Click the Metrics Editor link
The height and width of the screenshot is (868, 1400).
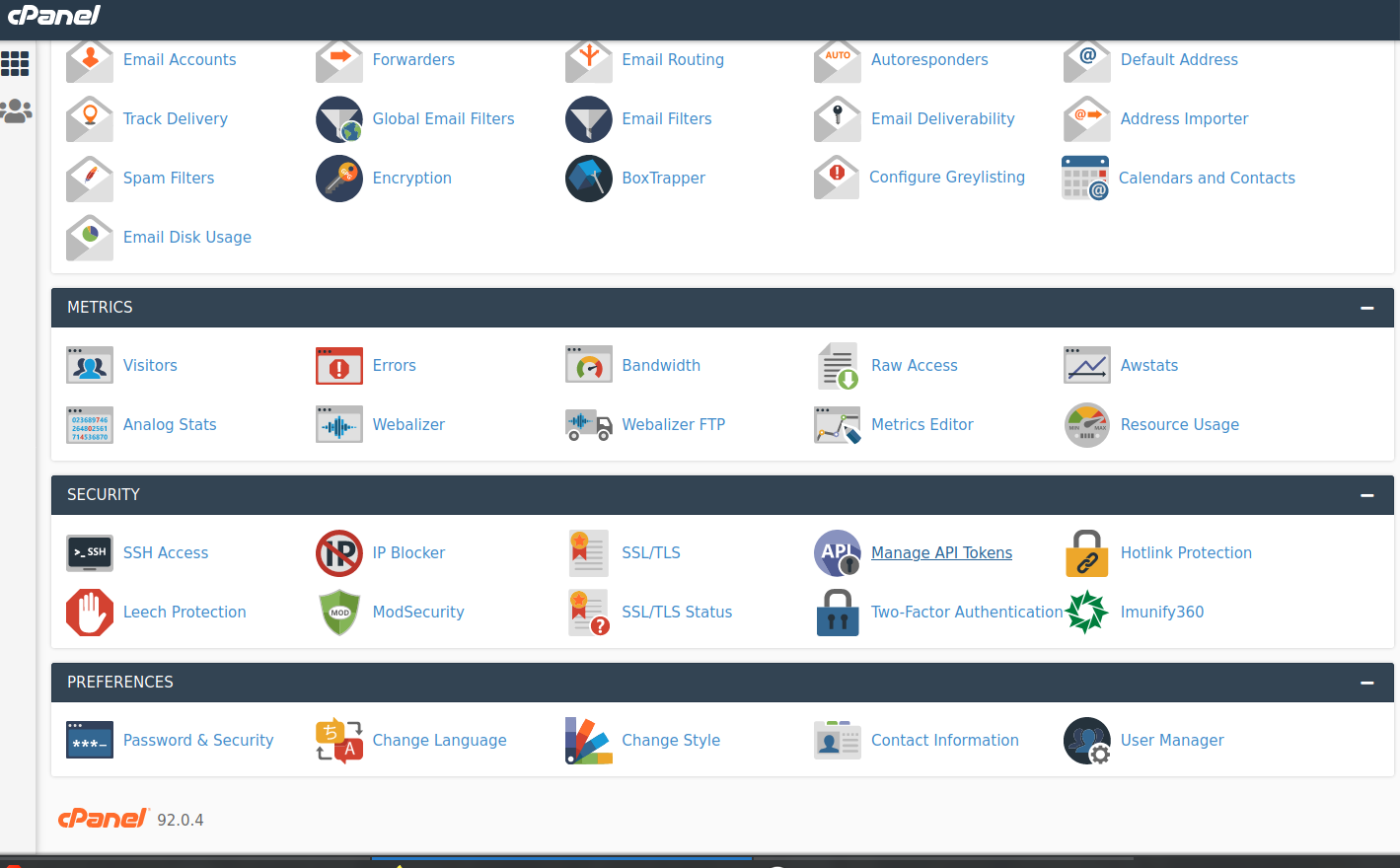click(x=922, y=424)
